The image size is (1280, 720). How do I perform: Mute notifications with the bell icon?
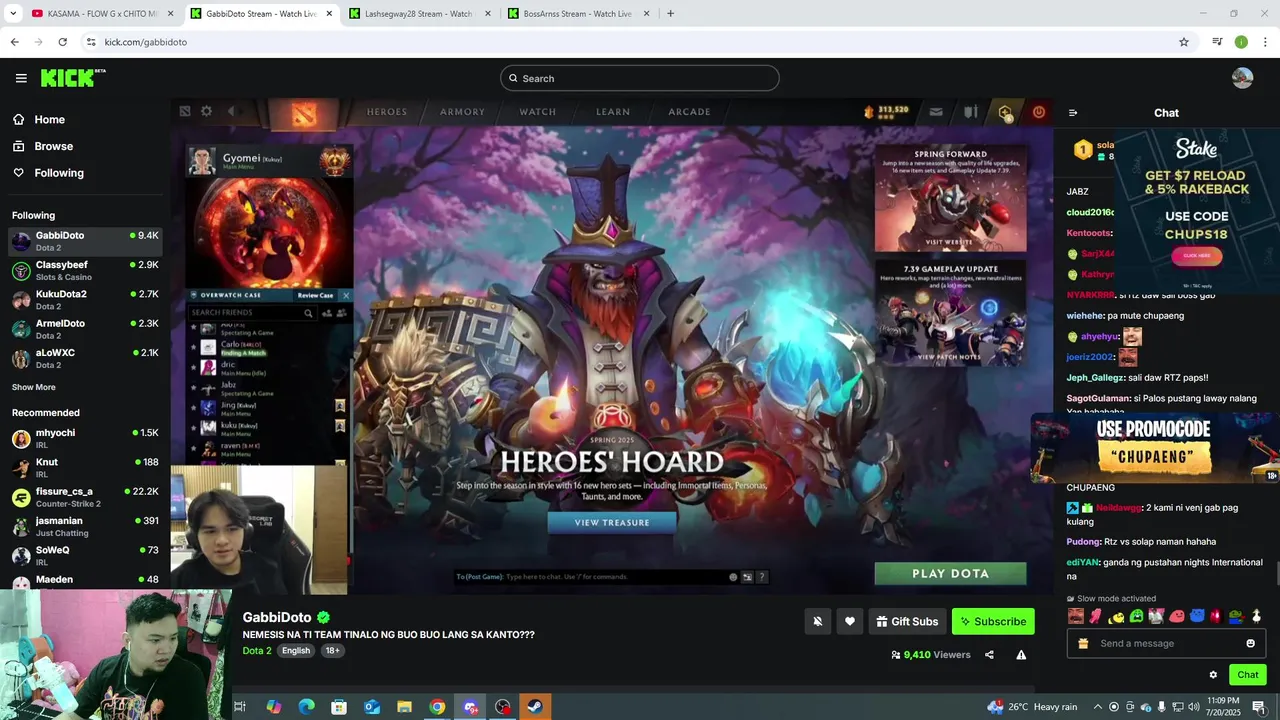pos(817,621)
